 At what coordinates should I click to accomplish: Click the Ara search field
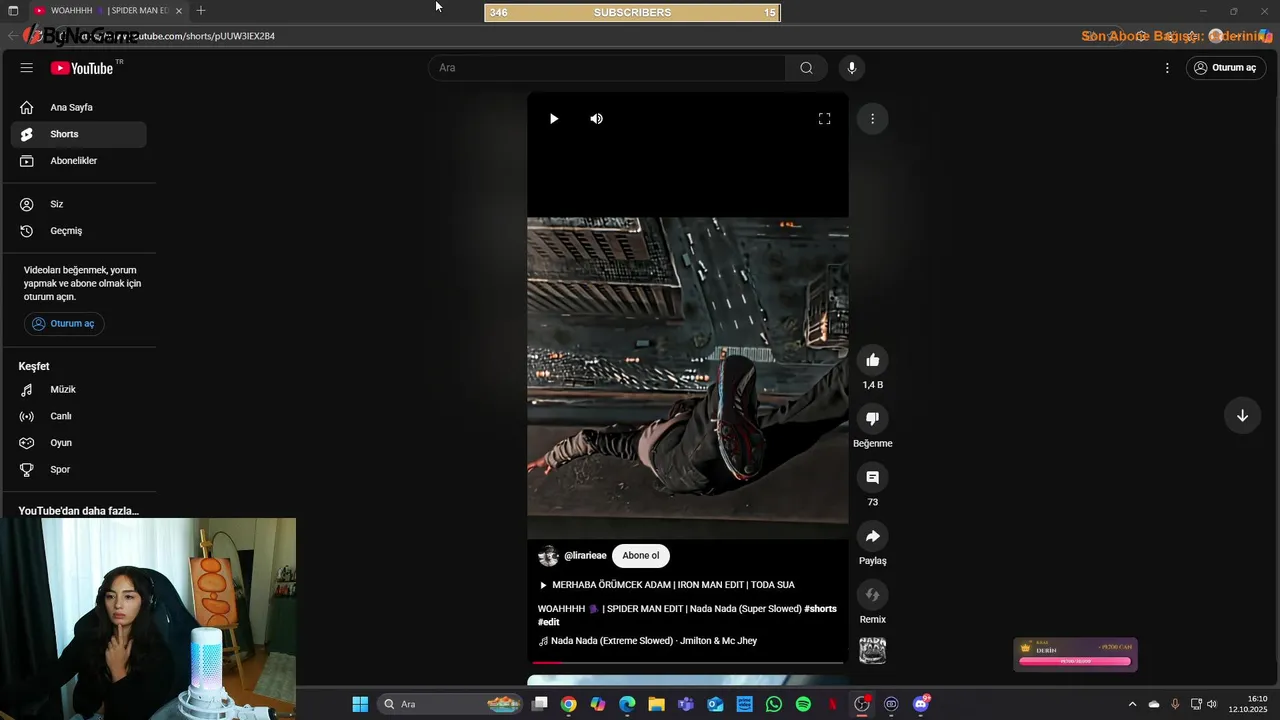(x=607, y=68)
